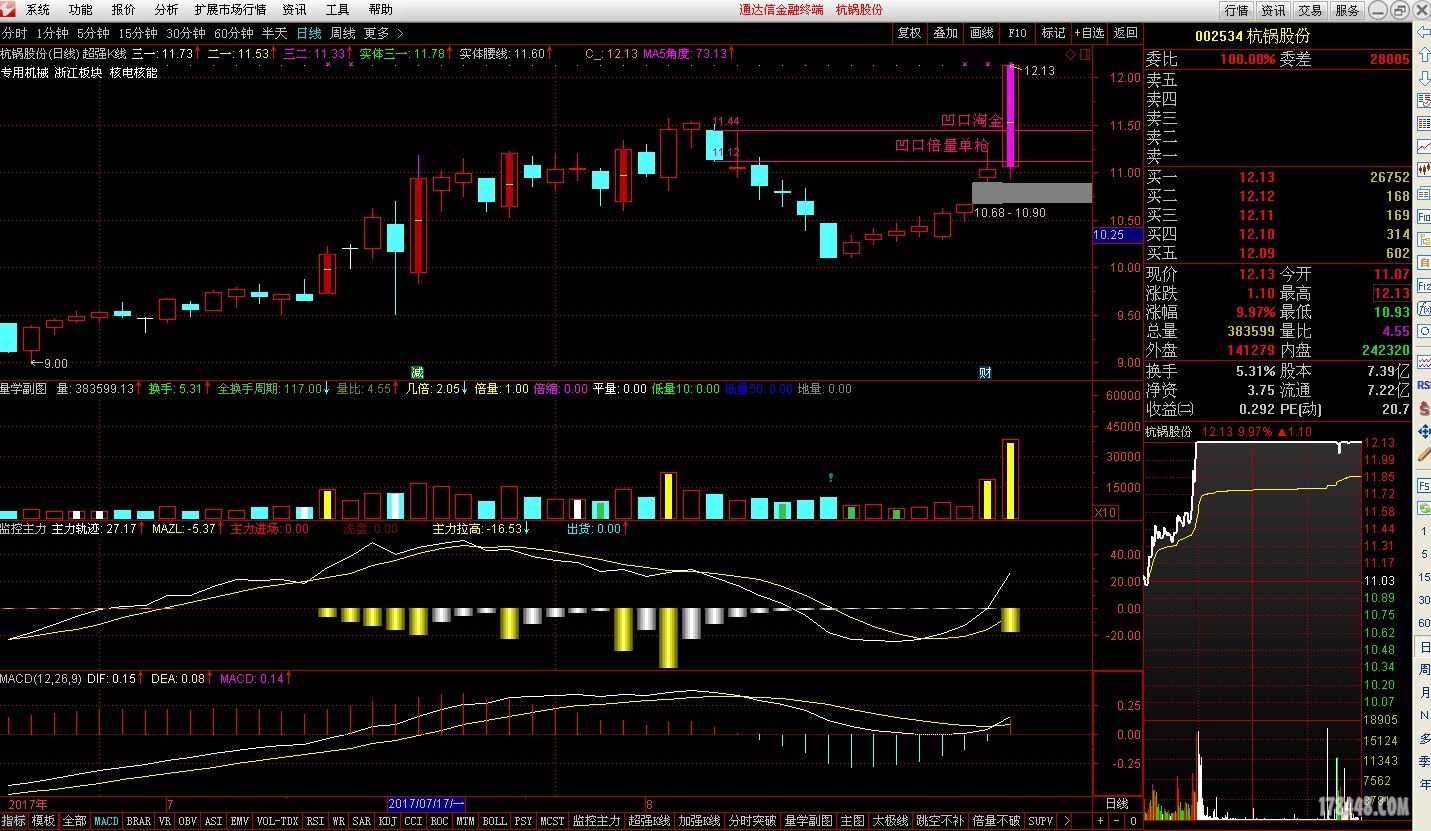
Task: Click the 核电核能 sector tag
Action: pyautogui.click(x=134, y=73)
